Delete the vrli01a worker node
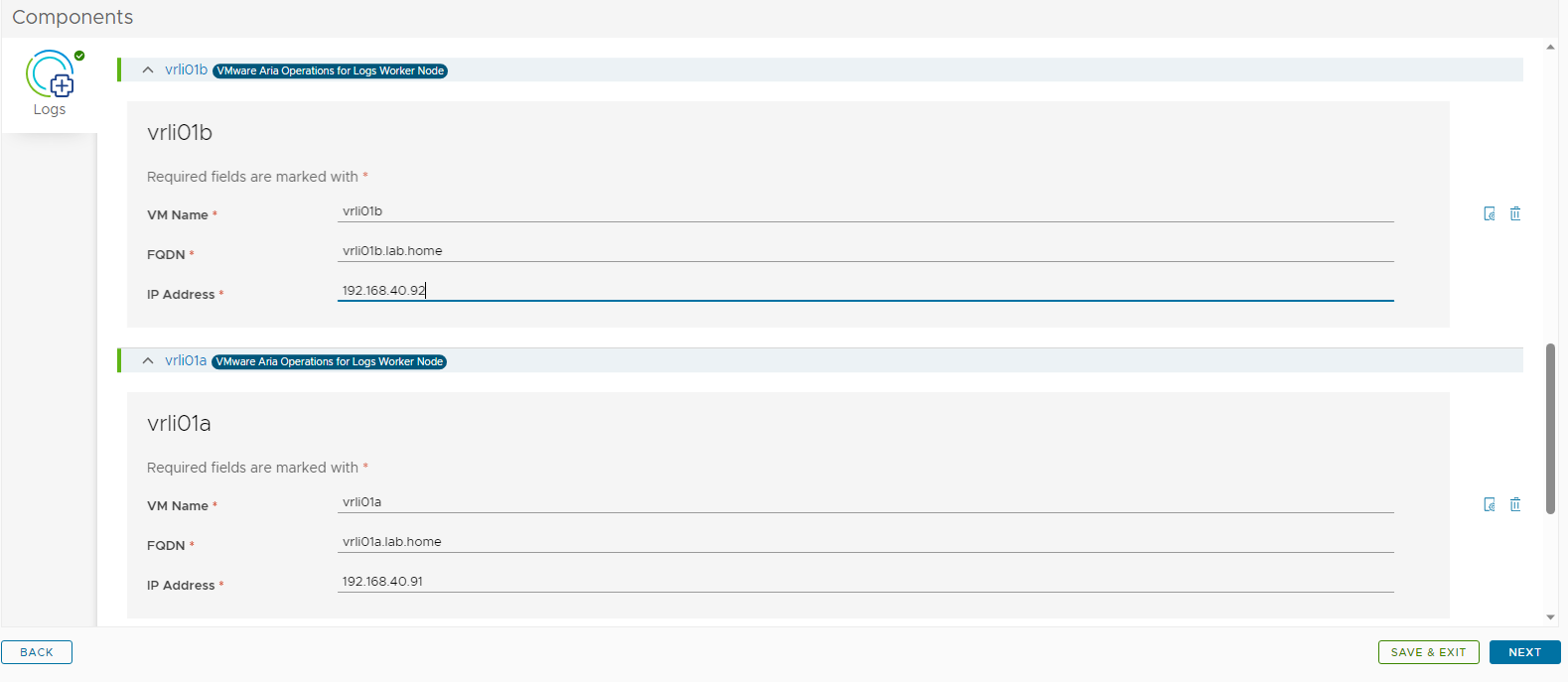Viewport: 1568px width, 682px height. pyautogui.click(x=1515, y=504)
